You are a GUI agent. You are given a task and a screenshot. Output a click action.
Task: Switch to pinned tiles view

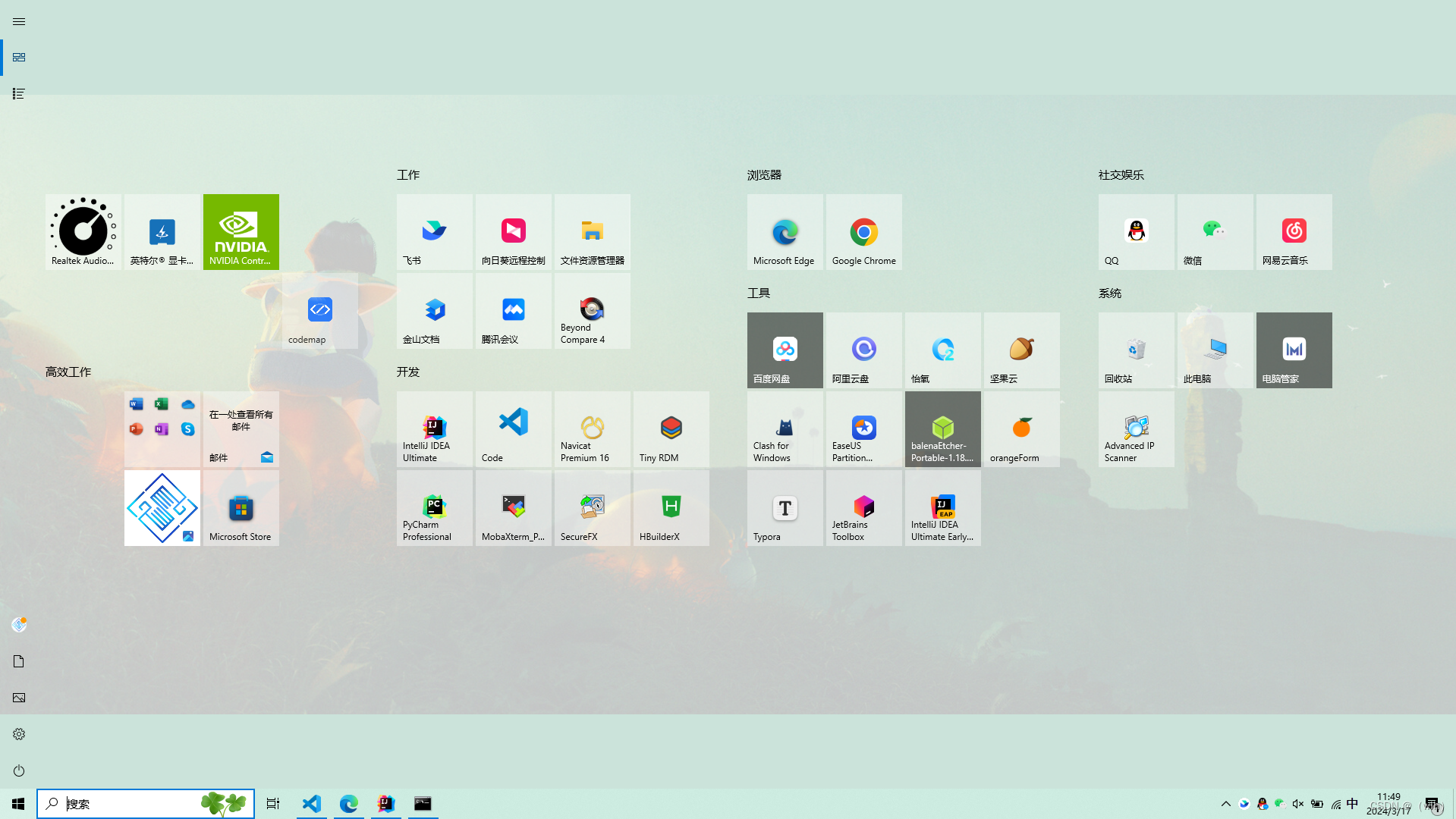click(19, 58)
